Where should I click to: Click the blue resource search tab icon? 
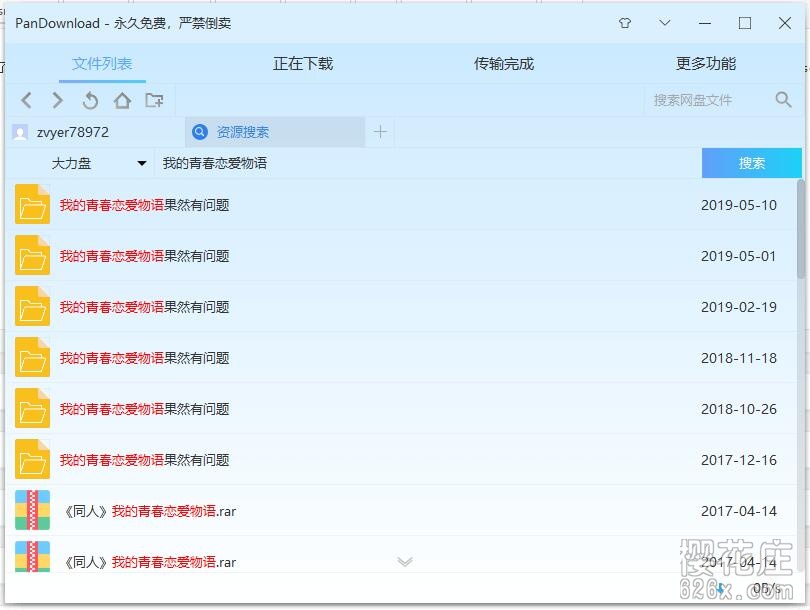(200, 132)
